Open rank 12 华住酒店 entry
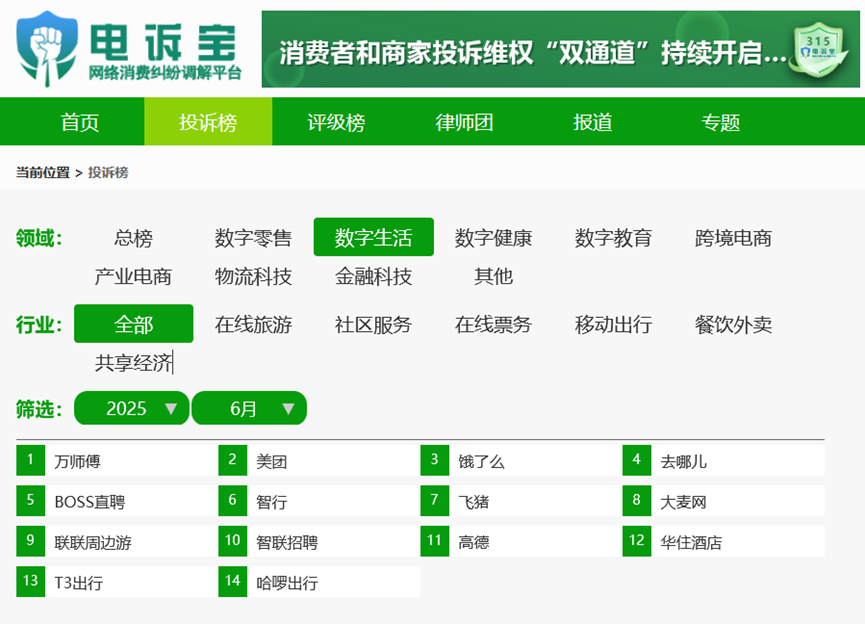Viewport: 865px width, 624px height. pyautogui.click(x=724, y=541)
